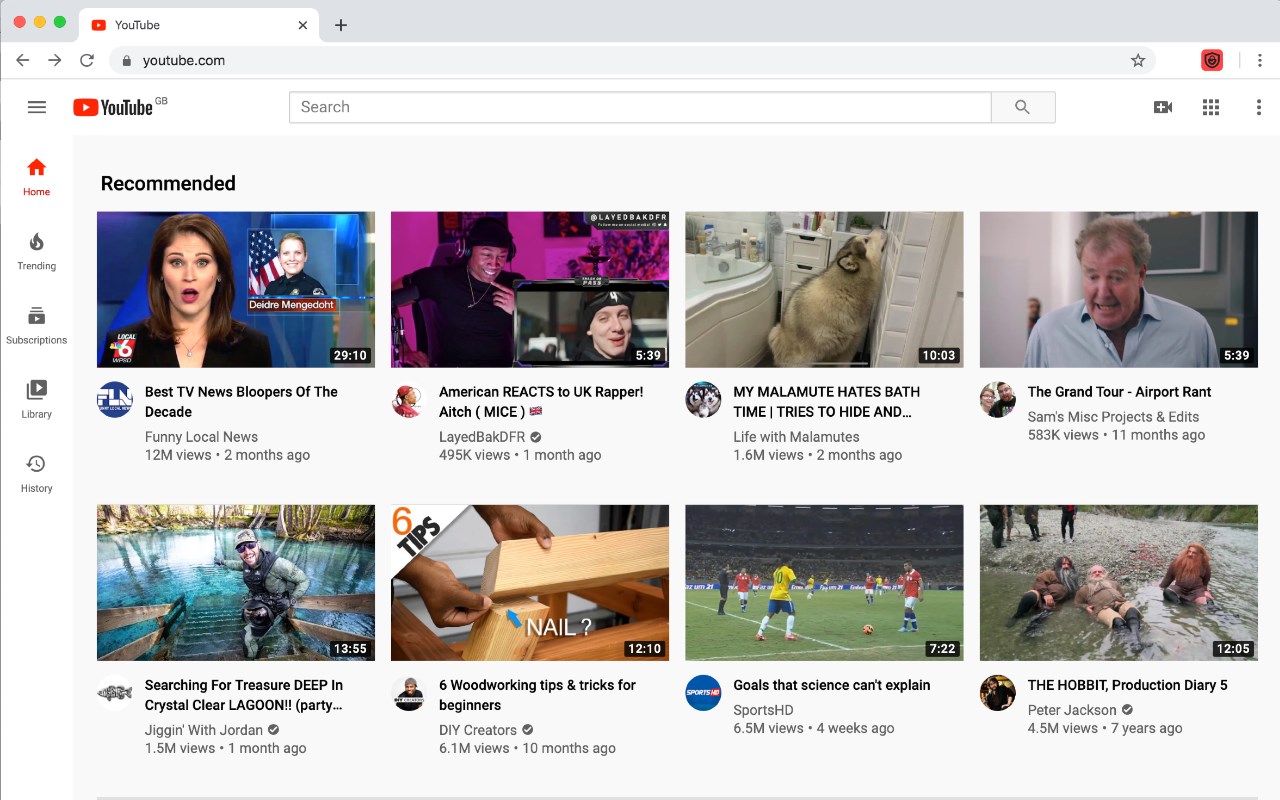The height and width of the screenshot is (800, 1280).
Task: Visit the Peter Jackson channel name
Action: tap(1072, 710)
